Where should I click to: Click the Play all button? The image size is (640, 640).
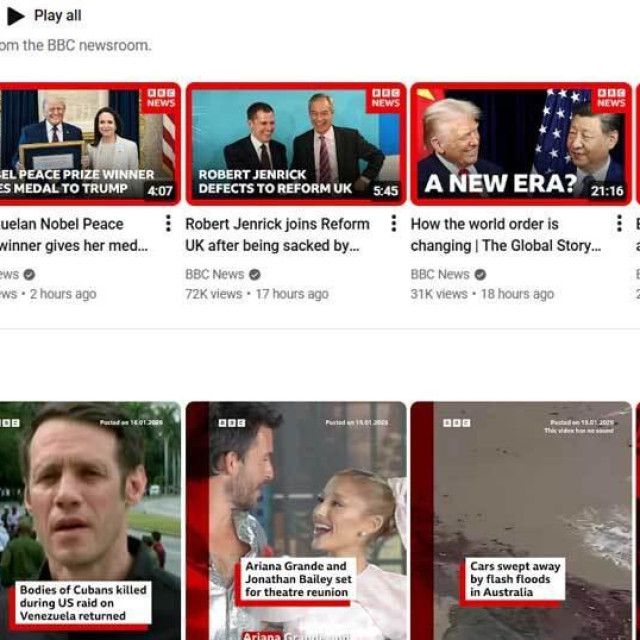[x=44, y=16]
